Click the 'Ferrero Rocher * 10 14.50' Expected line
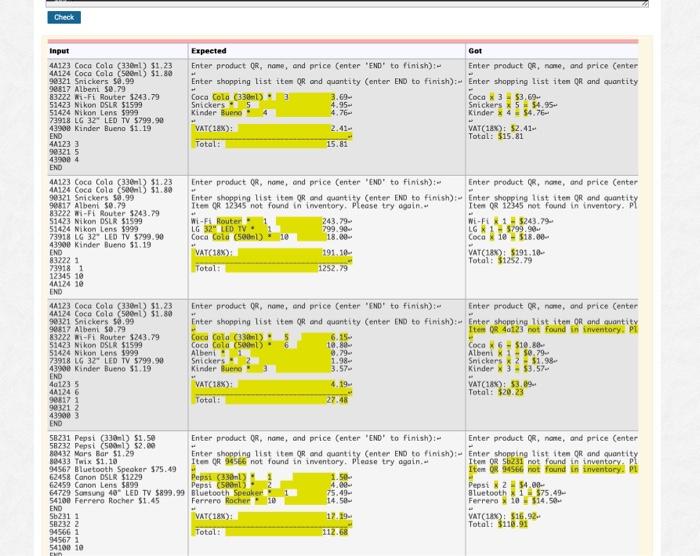 (271, 501)
